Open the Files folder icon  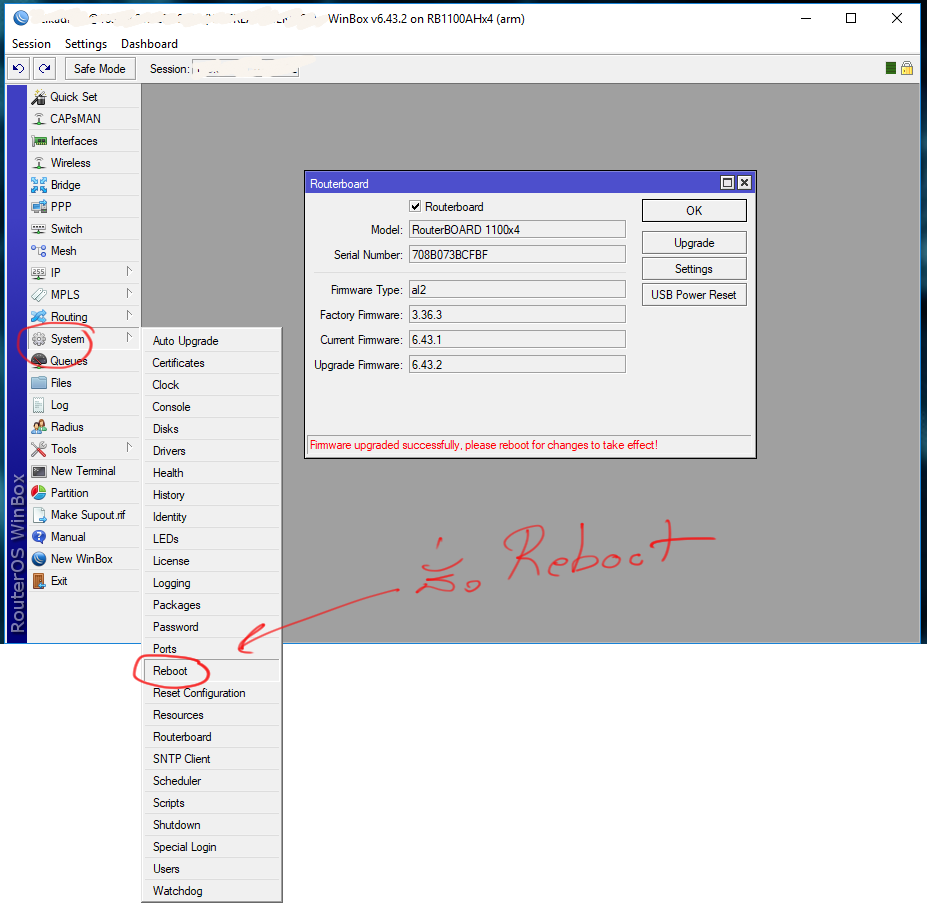pos(39,383)
